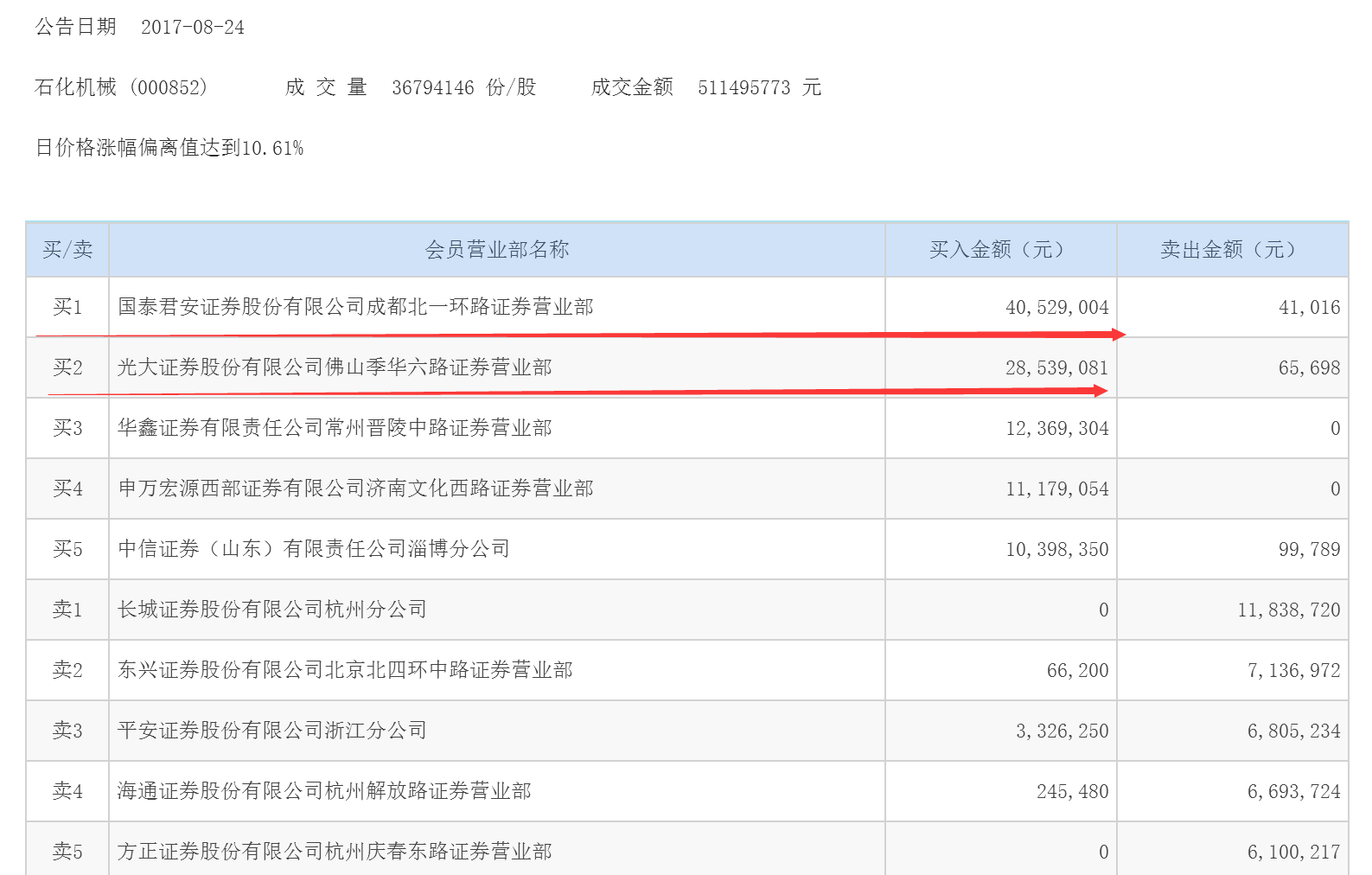Select the 平安证券 浙江分公司 row name

(272, 731)
